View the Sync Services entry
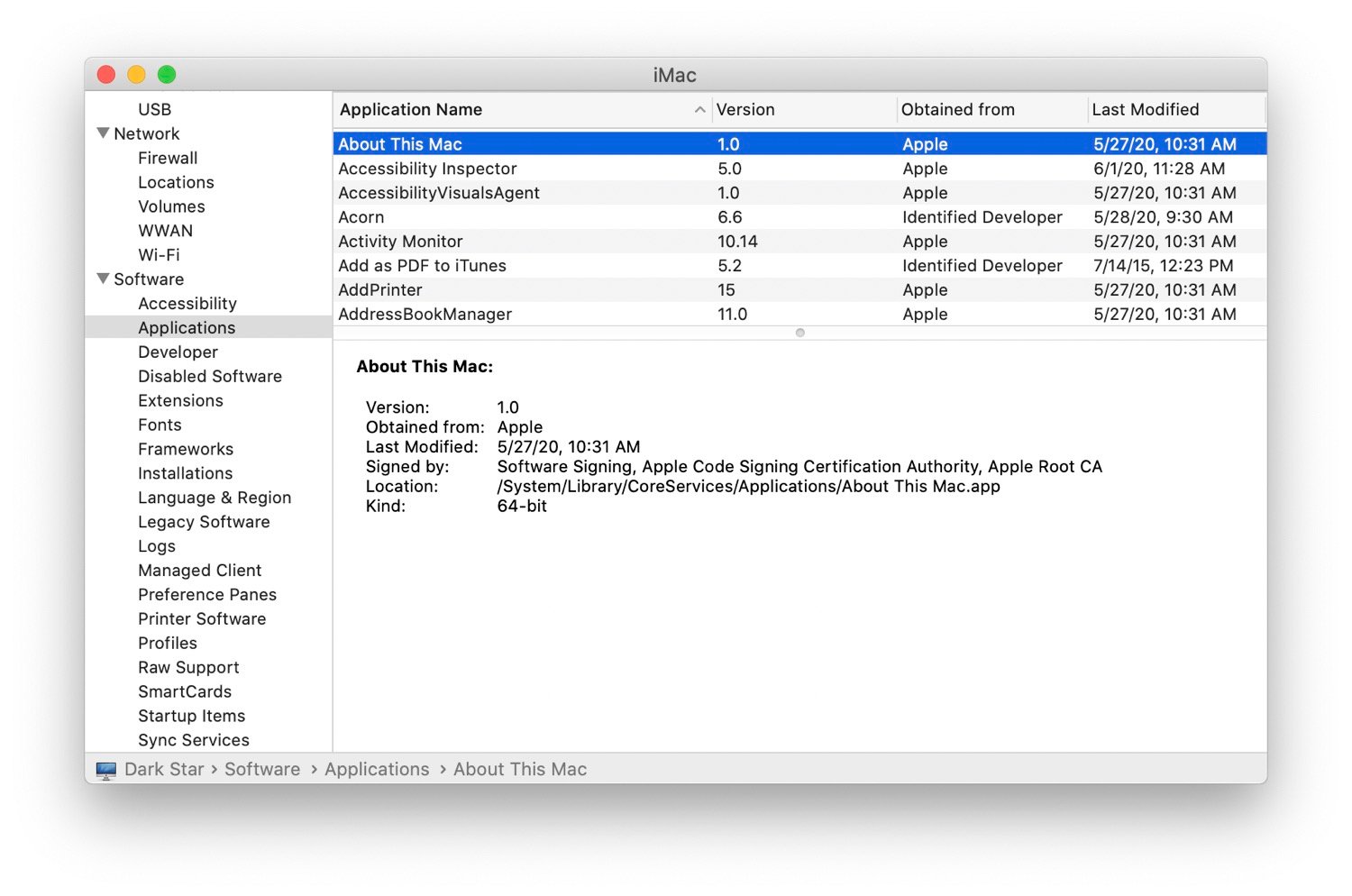The height and width of the screenshot is (896, 1352). coord(194,739)
